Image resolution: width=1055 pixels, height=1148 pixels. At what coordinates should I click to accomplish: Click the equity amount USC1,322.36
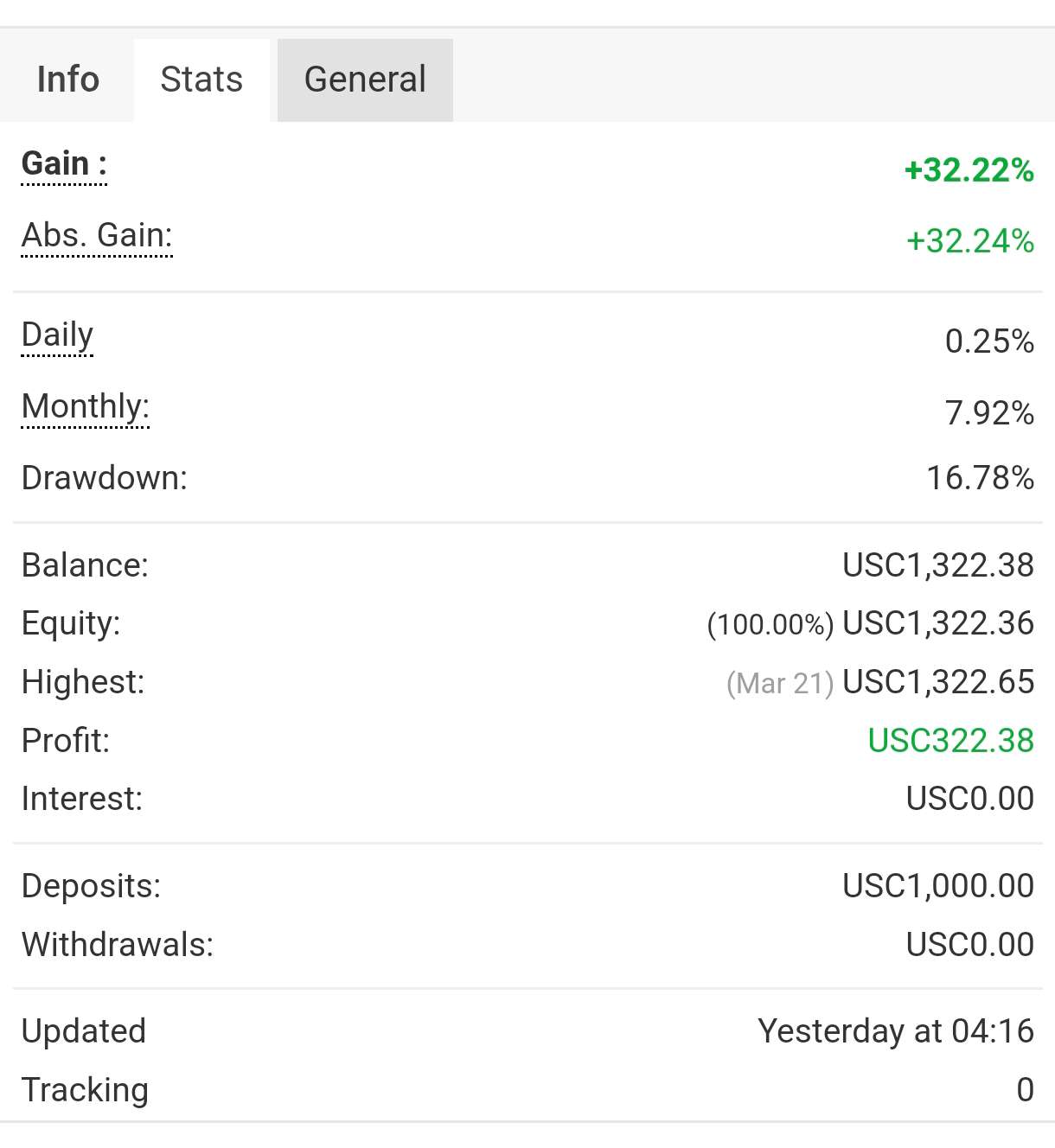(x=938, y=623)
